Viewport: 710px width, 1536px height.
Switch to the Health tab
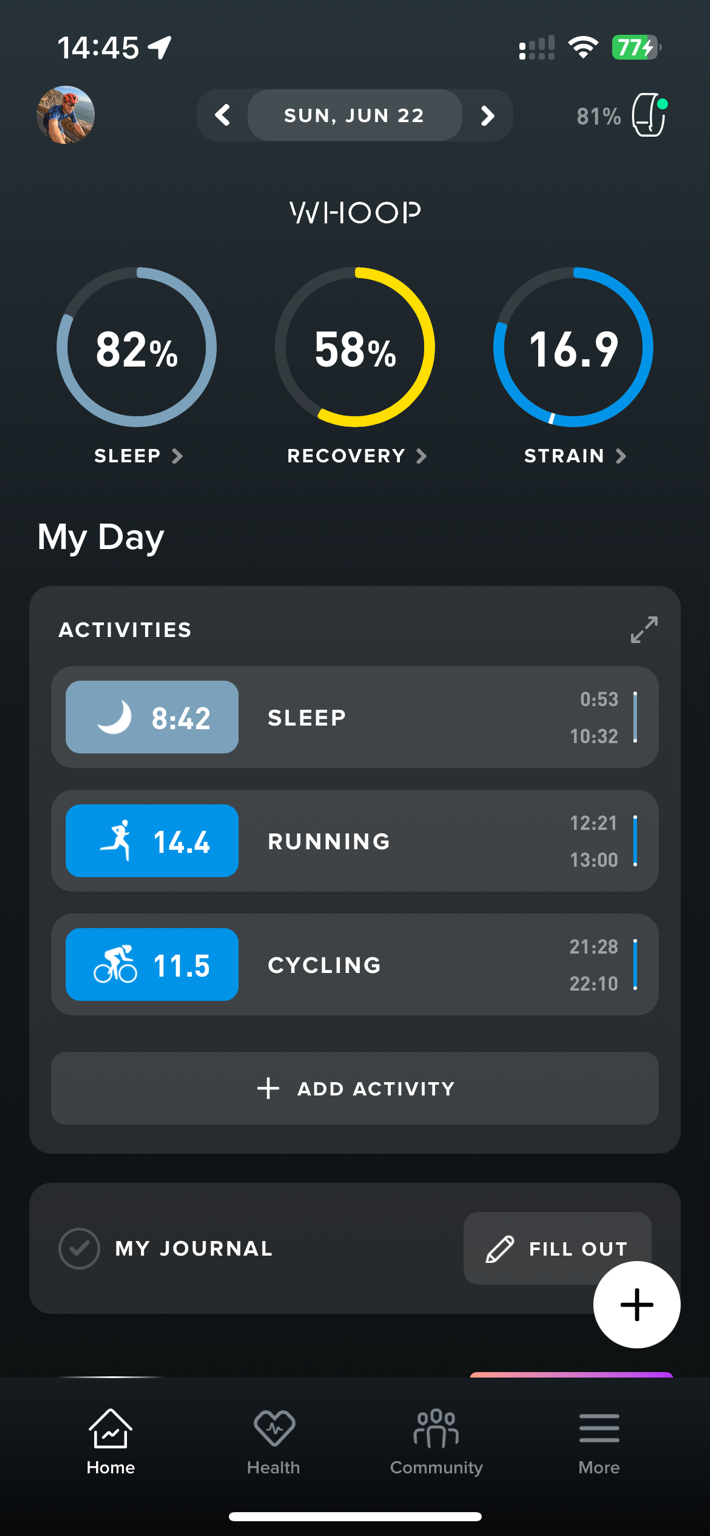(x=273, y=1442)
